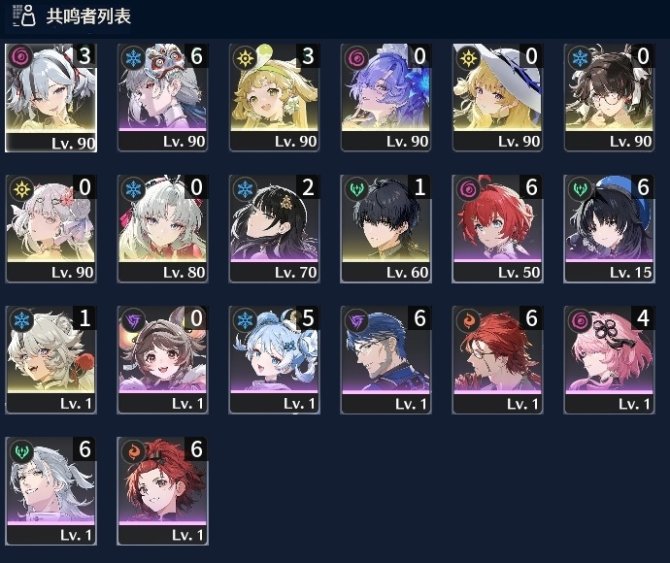The height and width of the screenshot is (563, 670).
Task: Click the spectro sun icon on white-hat card
Action: click(x=468, y=58)
